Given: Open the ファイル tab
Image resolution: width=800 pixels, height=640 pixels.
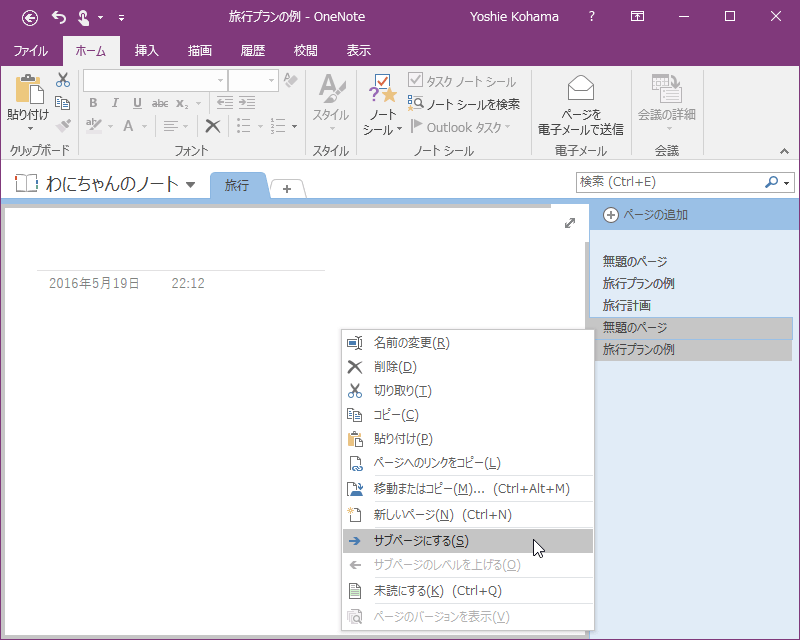Looking at the screenshot, I should coord(31,51).
